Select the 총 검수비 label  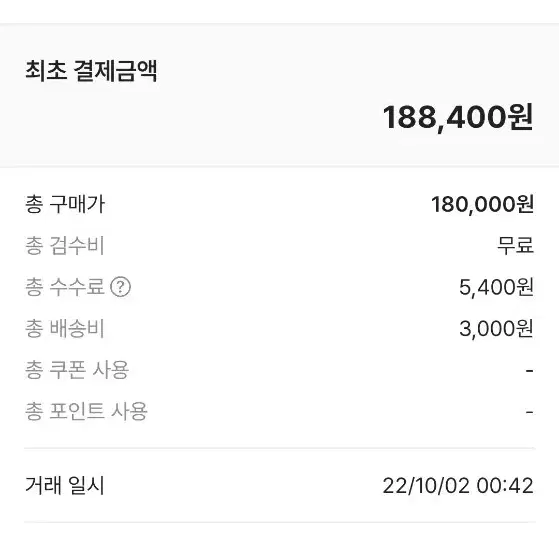tap(65, 246)
